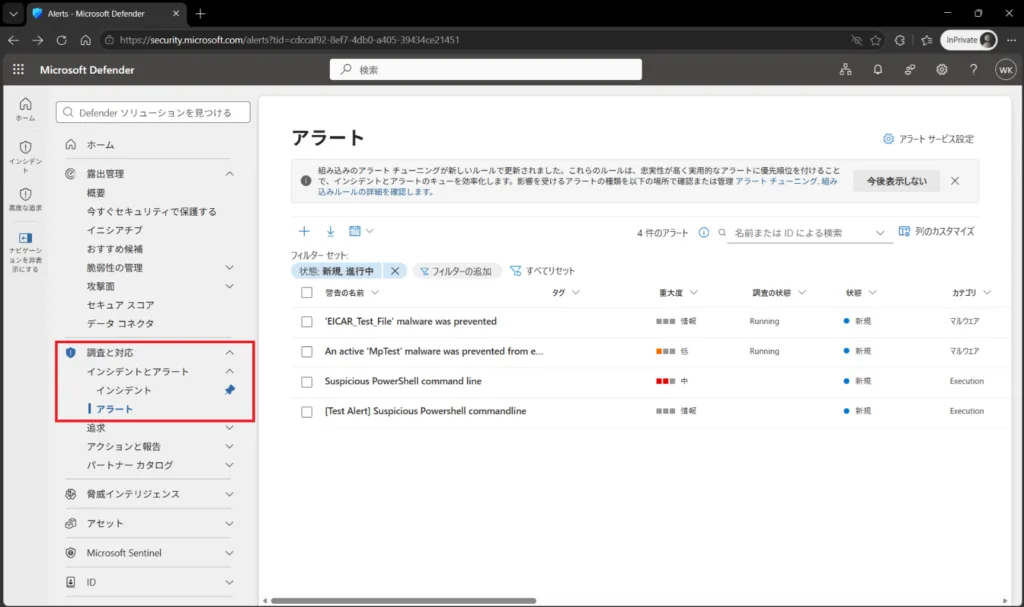Open インシデント navigation item
The height and width of the screenshot is (607, 1024).
point(124,390)
